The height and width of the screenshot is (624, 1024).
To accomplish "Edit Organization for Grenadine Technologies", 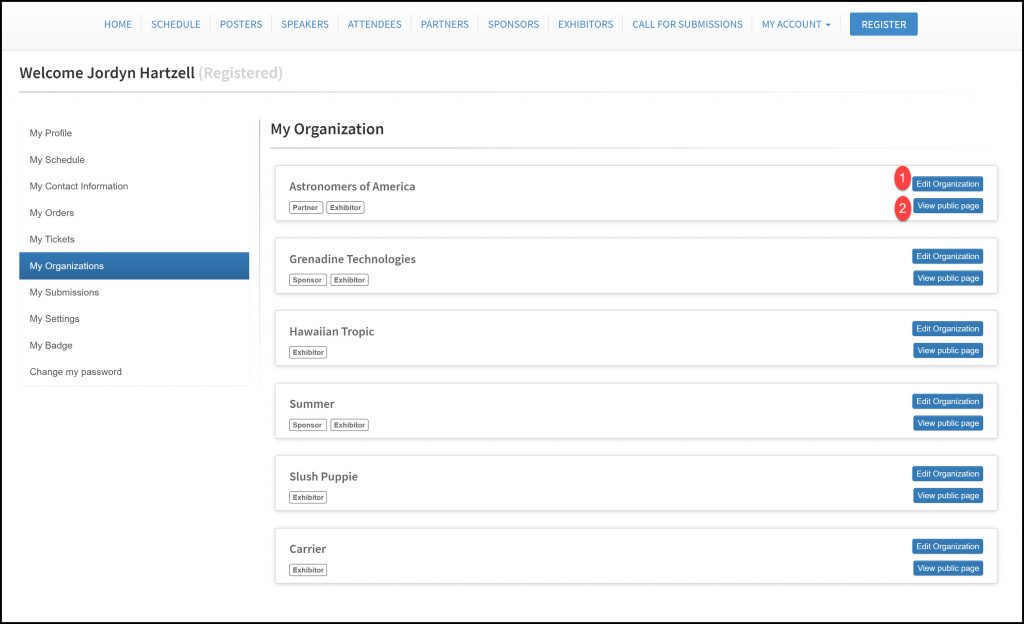I will (x=947, y=257).
